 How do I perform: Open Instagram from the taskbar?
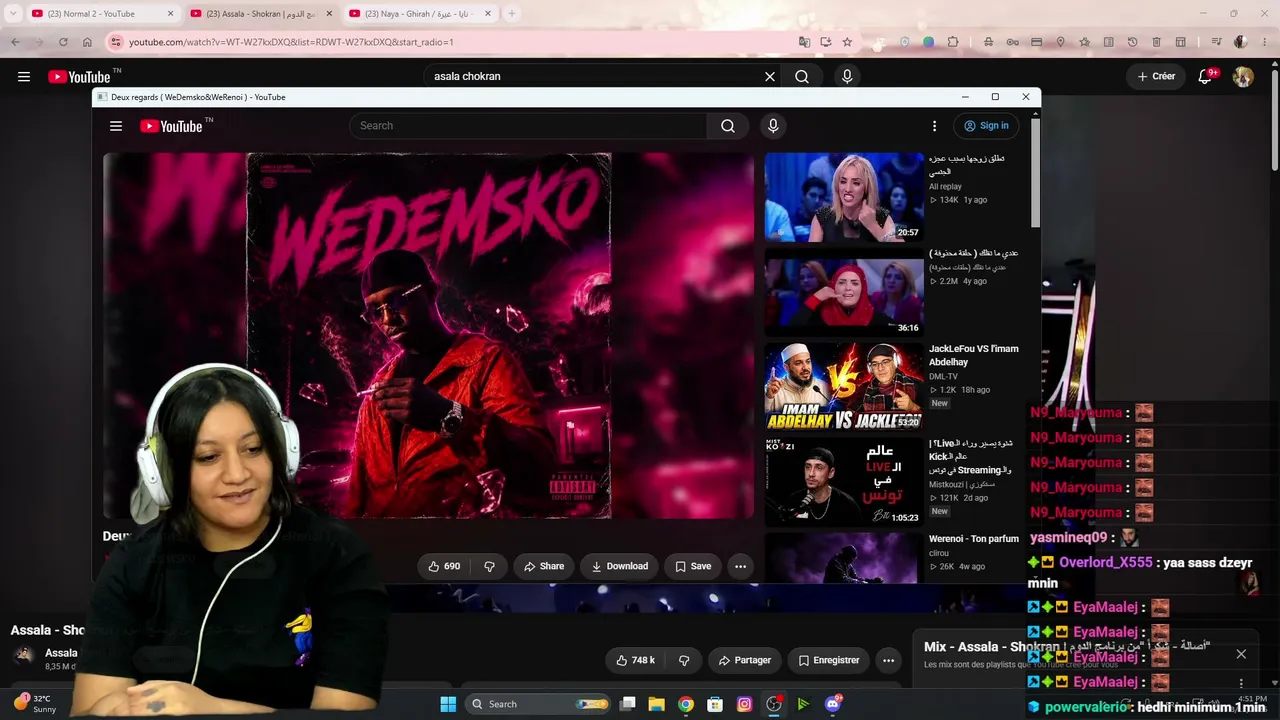coord(744,704)
